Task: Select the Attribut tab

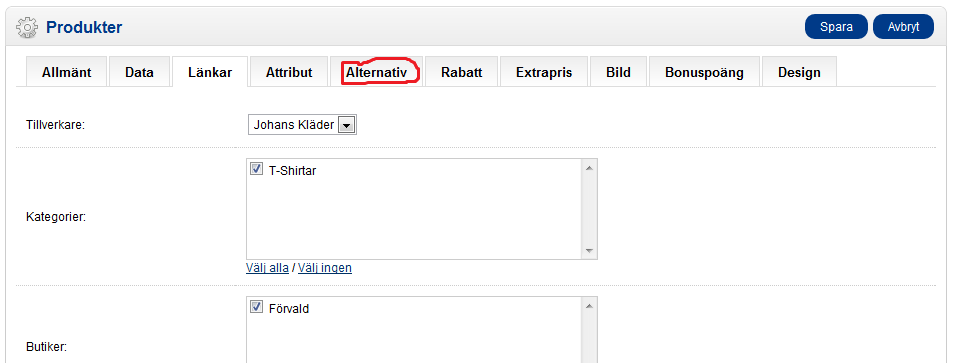Action: (289, 72)
